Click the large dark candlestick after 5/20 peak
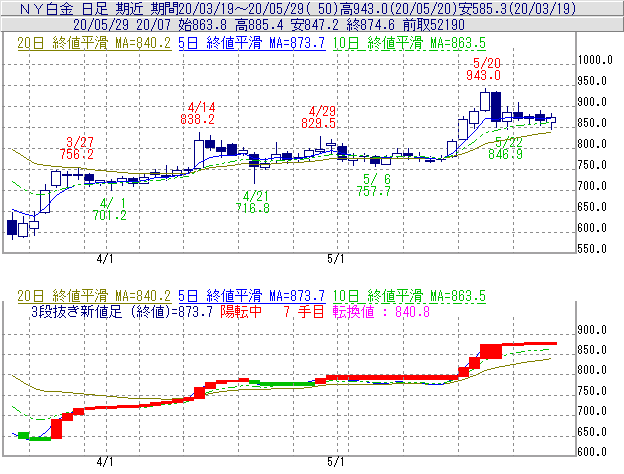 (x=496, y=107)
